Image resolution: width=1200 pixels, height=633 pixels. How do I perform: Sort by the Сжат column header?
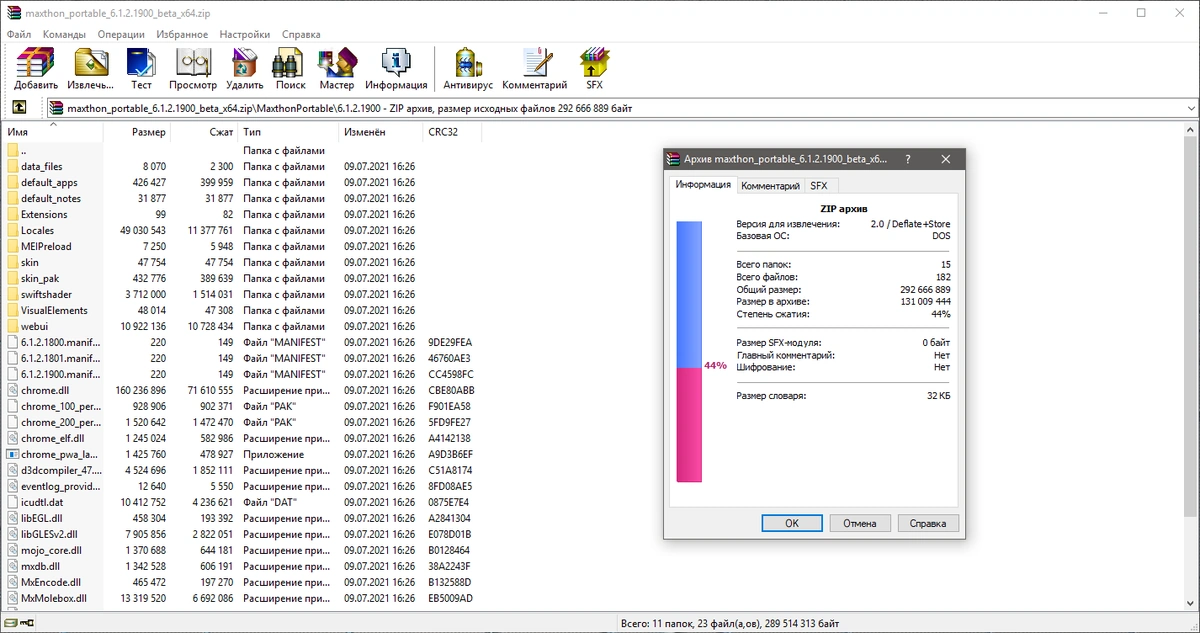point(205,132)
